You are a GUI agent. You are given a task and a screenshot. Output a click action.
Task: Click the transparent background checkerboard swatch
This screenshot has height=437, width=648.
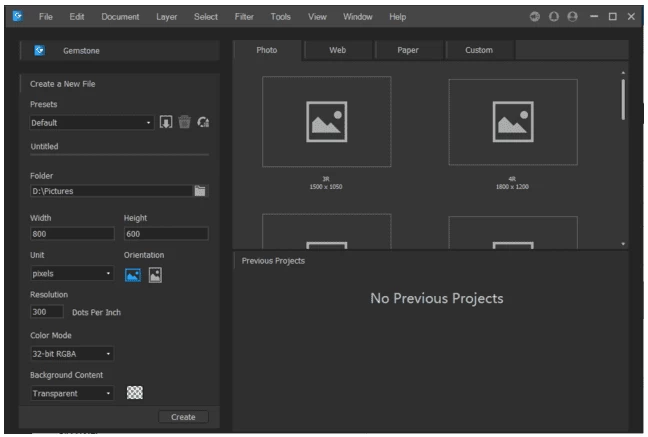pyautogui.click(x=134, y=393)
